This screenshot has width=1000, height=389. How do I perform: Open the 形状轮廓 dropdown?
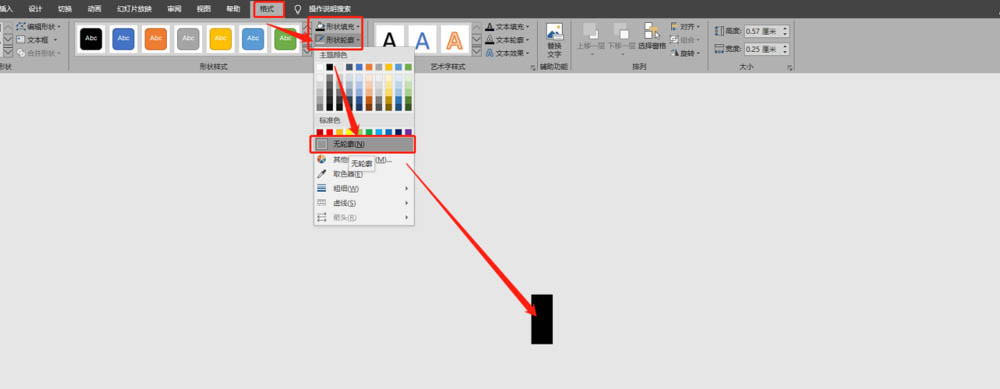(x=338, y=40)
